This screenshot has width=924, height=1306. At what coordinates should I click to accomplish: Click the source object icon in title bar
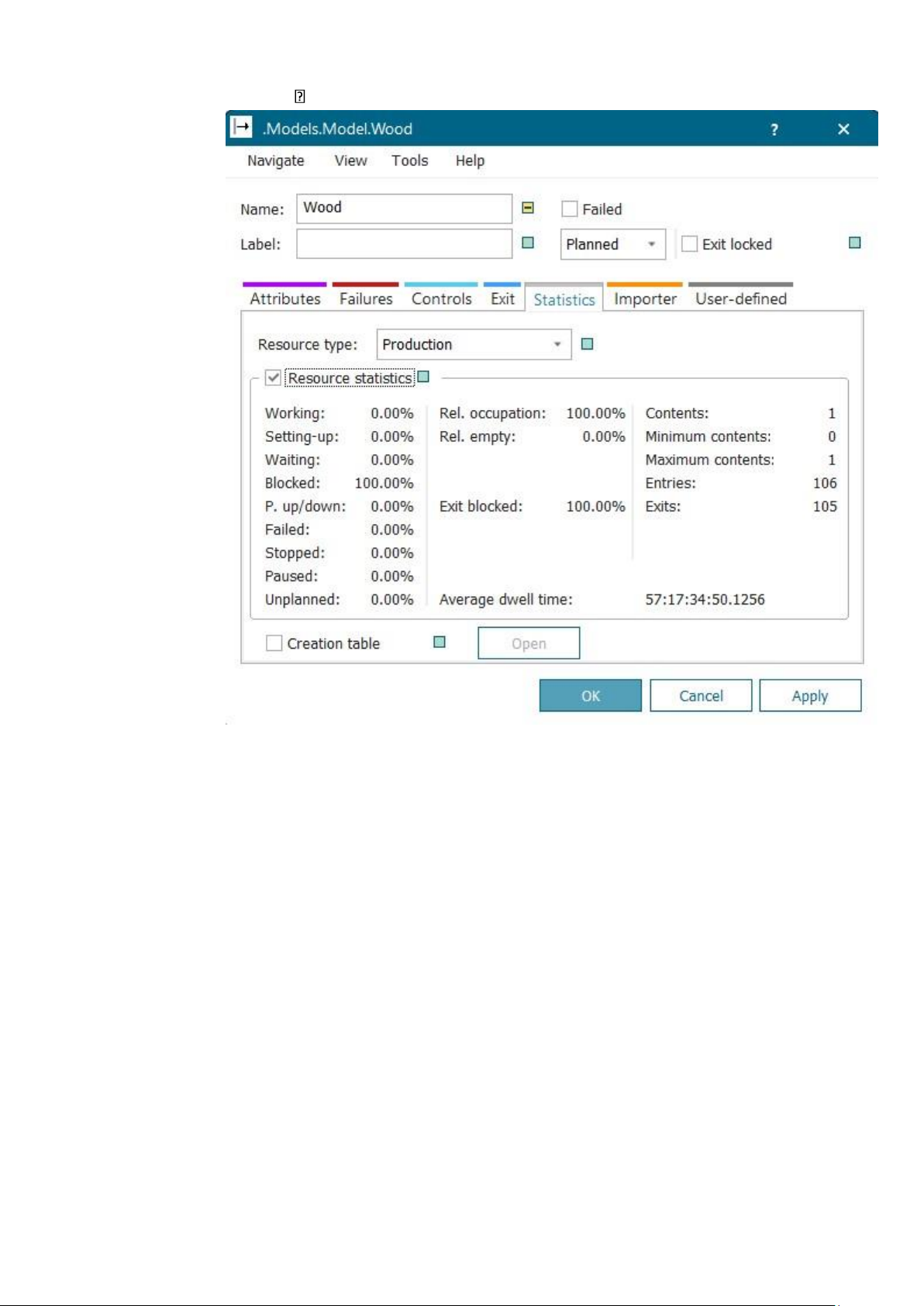point(242,127)
